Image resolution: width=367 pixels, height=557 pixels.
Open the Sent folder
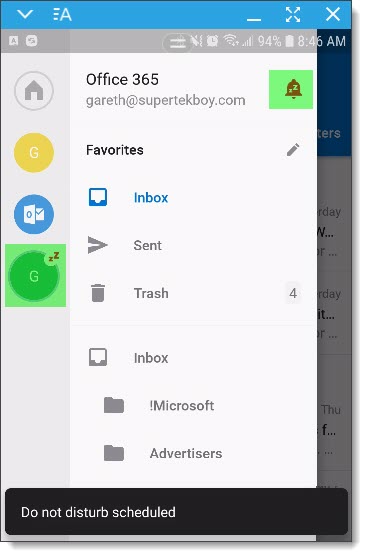194,245
